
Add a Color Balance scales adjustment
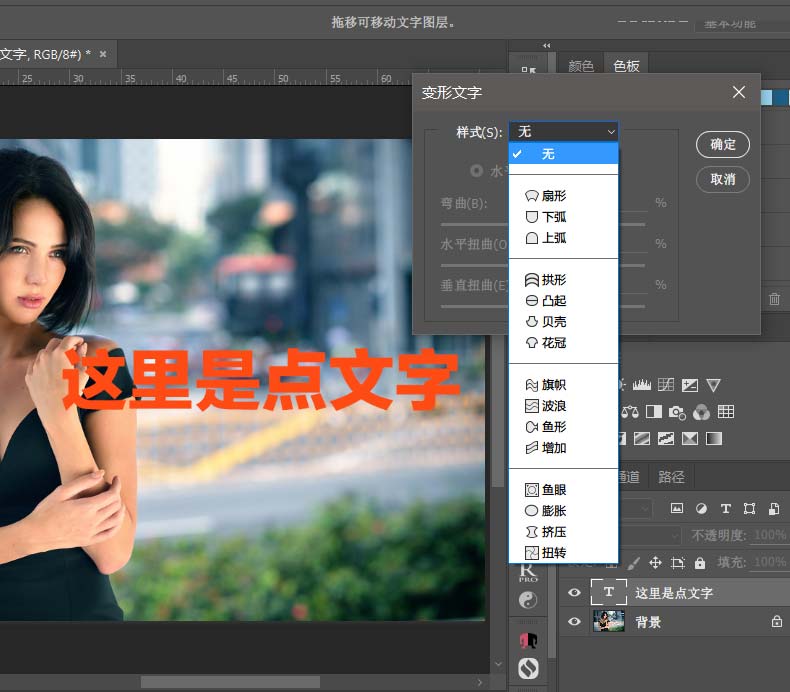(630, 411)
